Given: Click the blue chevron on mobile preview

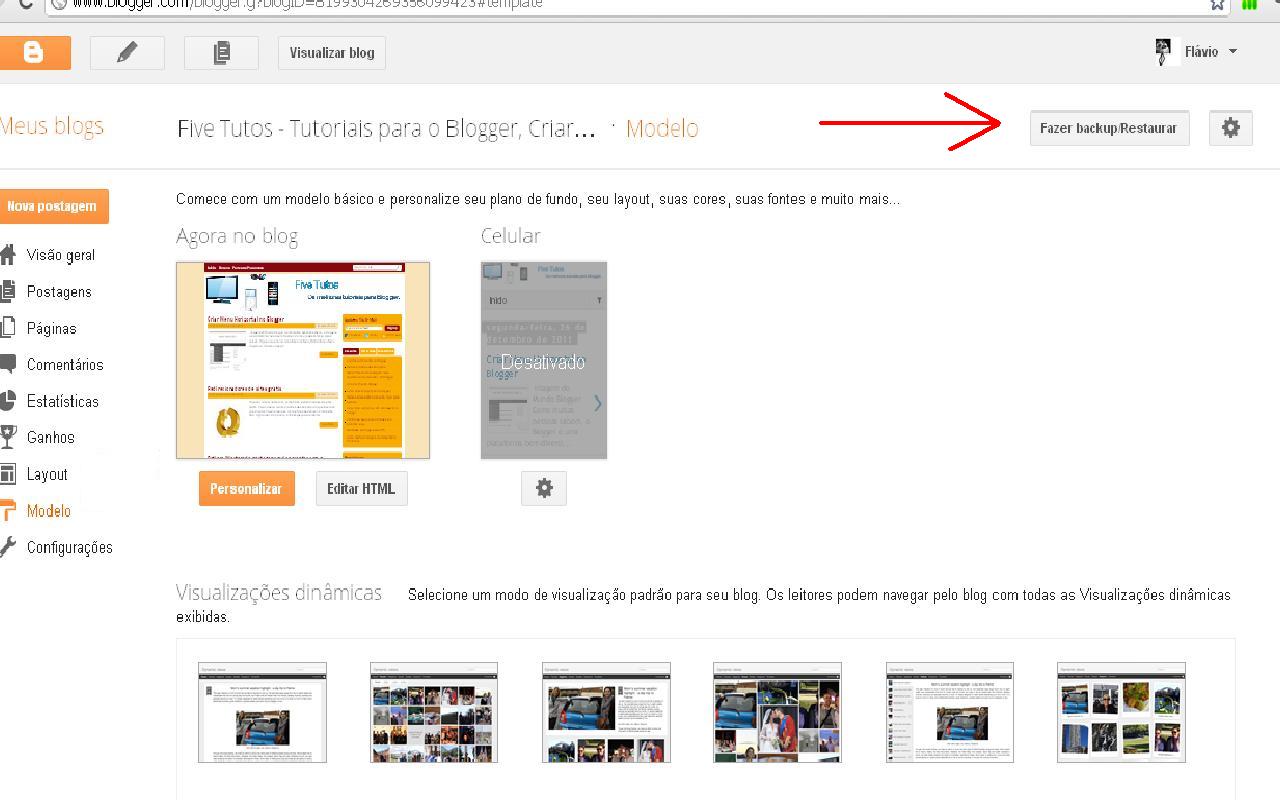Looking at the screenshot, I should [x=598, y=403].
